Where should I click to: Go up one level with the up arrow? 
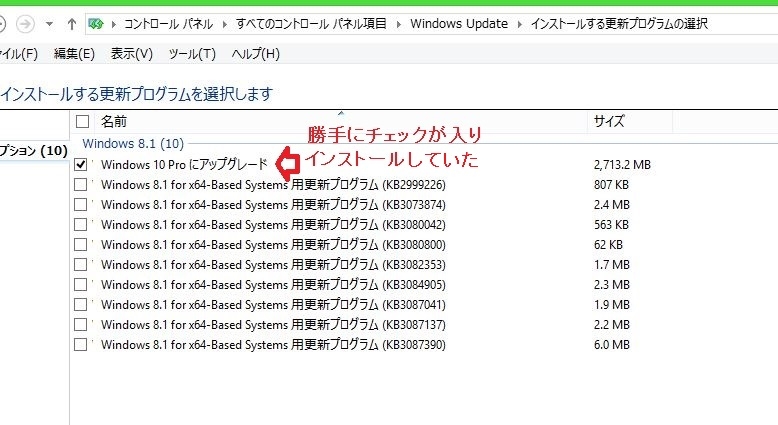coord(72,24)
